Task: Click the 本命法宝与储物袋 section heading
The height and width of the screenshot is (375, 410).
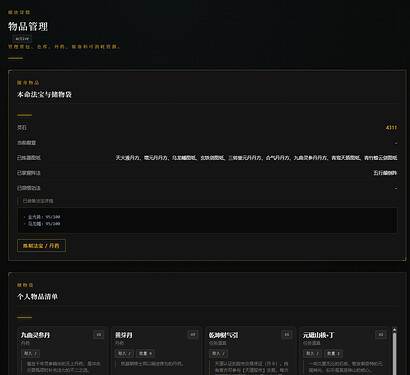Action: [x=44, y=95]
